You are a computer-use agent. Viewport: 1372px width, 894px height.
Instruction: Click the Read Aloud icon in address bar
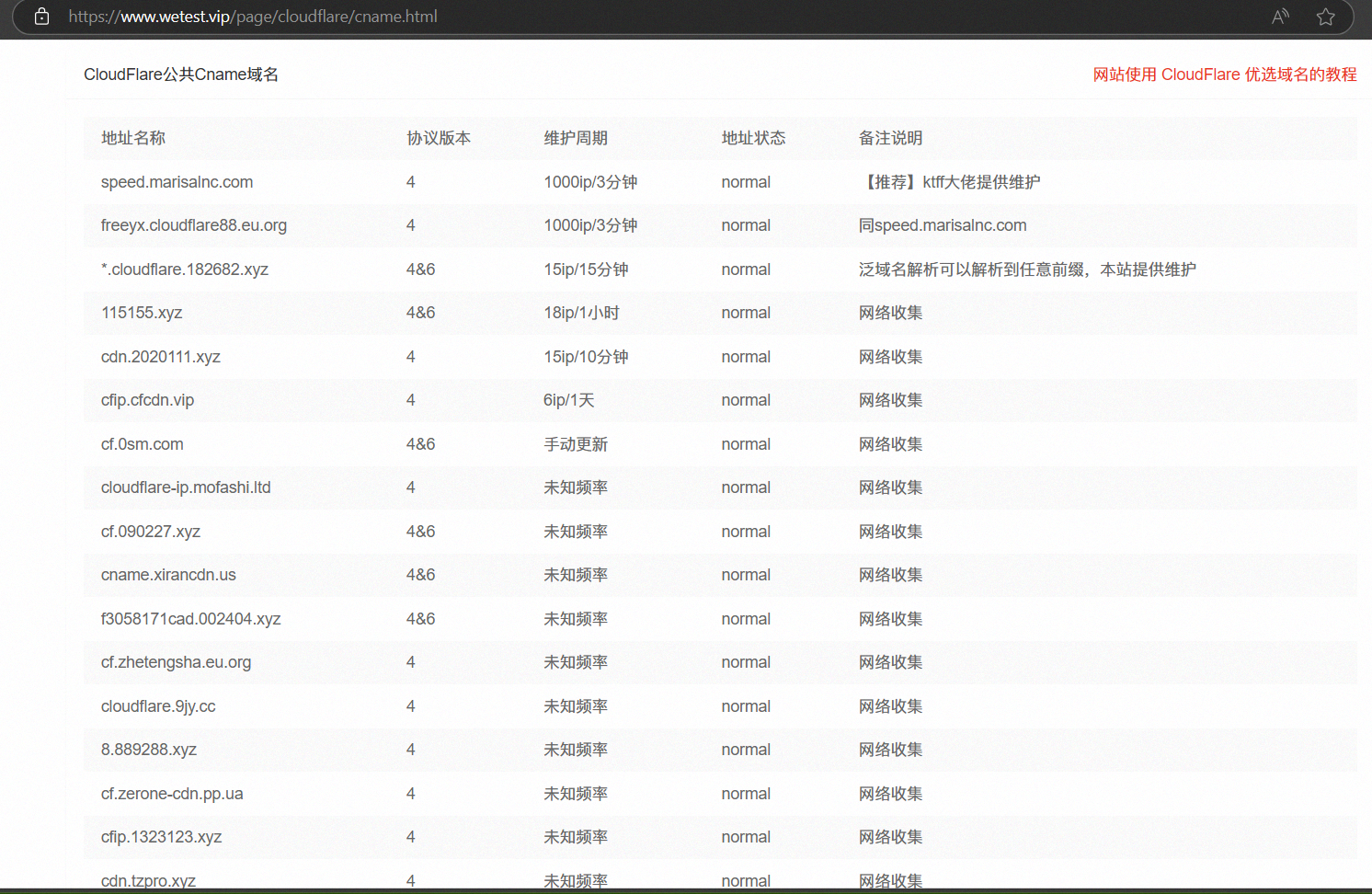tap(1280, 17)
